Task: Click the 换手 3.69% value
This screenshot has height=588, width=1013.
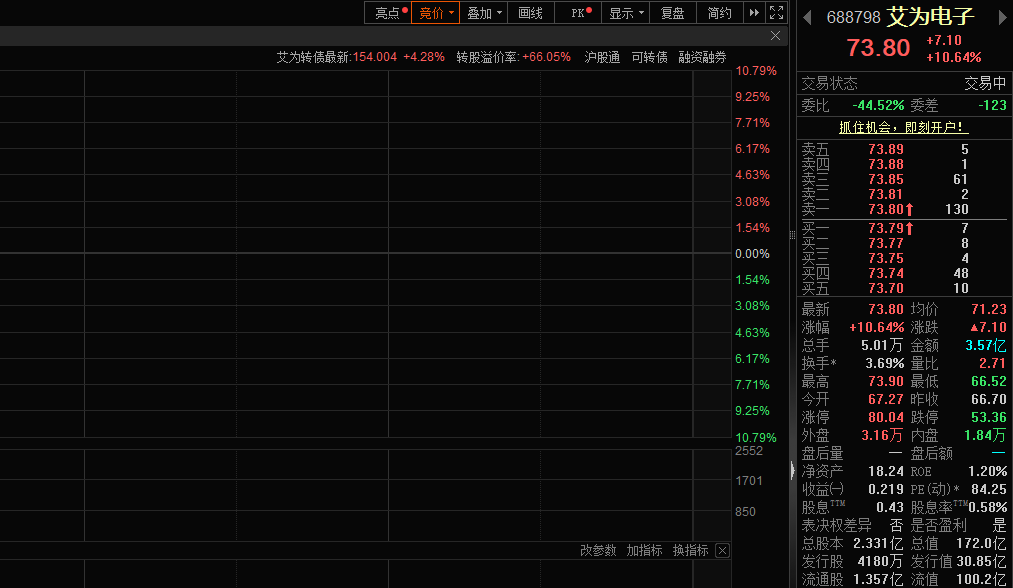Action: pos(884,364)
